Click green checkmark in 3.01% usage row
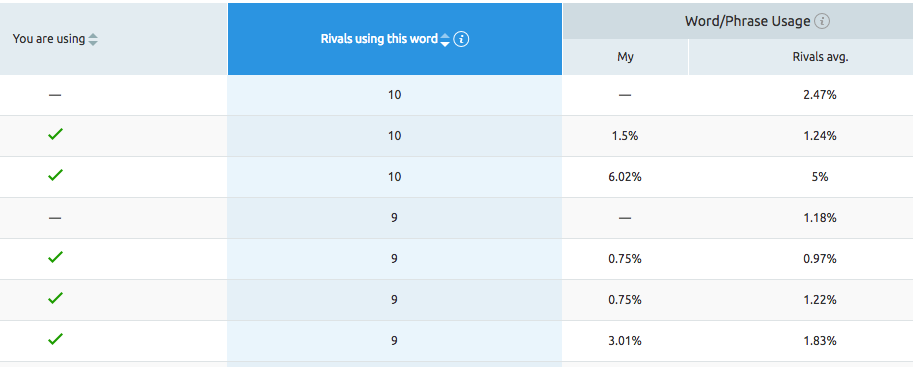Viewport: 913px width, 367px height. 55,339
